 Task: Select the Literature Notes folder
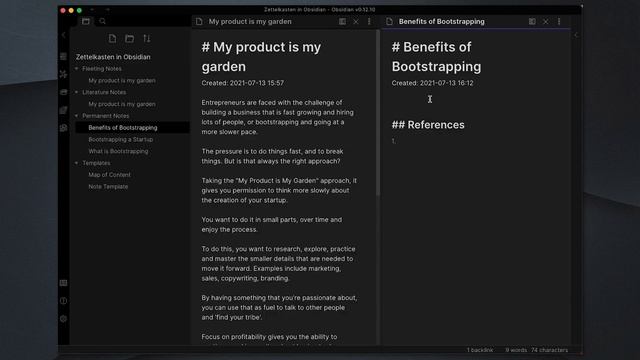click(104, 92)
